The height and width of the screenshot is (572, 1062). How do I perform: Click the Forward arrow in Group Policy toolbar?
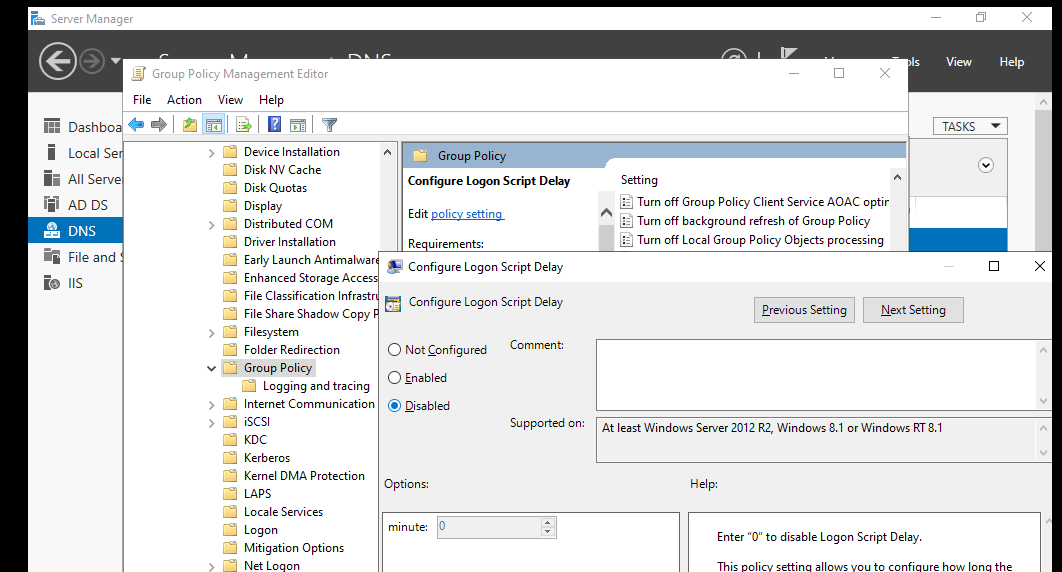159,125
